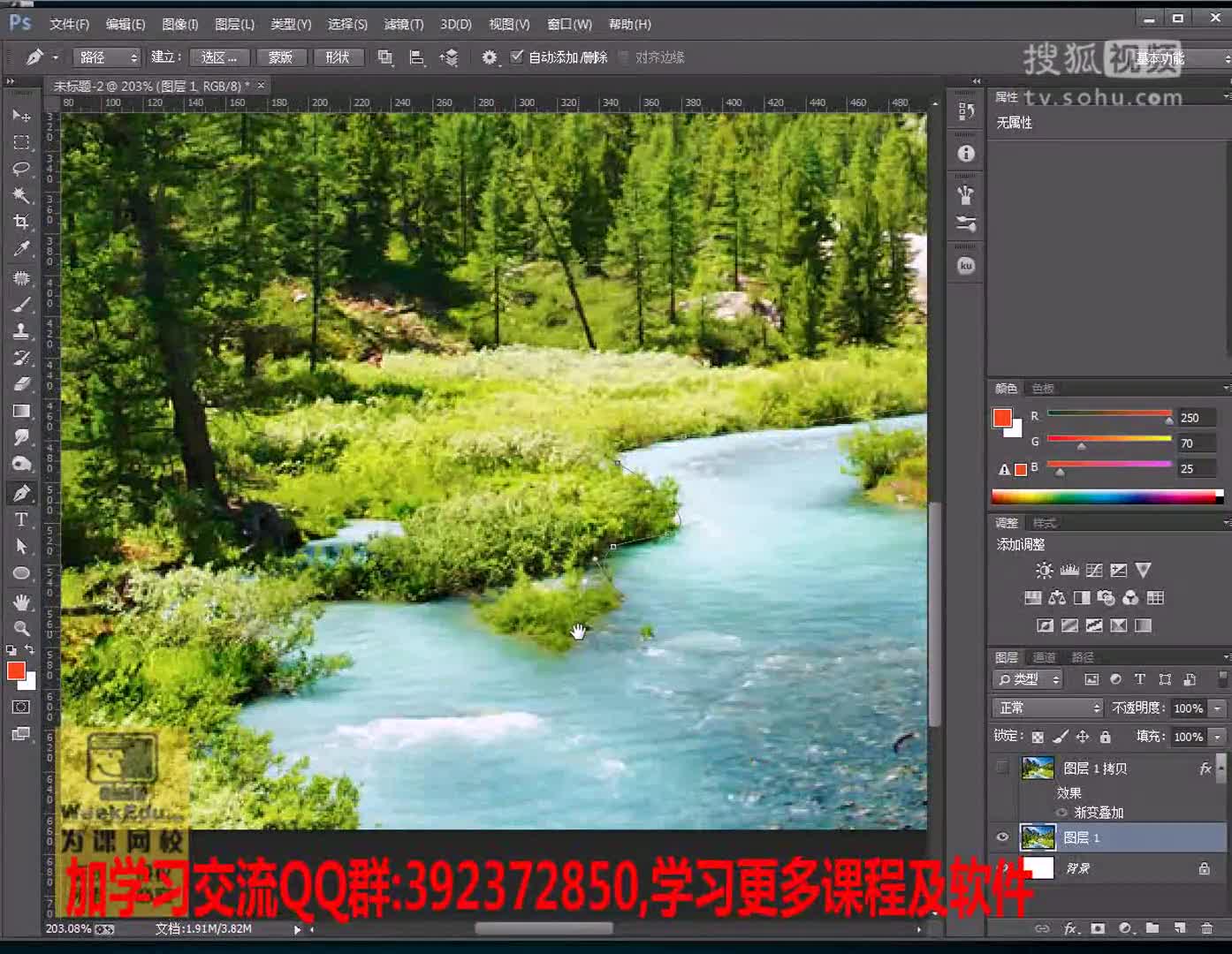Add Color Balance adjustment
Screen dimensions: 1232x954
(x=1057, y=598)
